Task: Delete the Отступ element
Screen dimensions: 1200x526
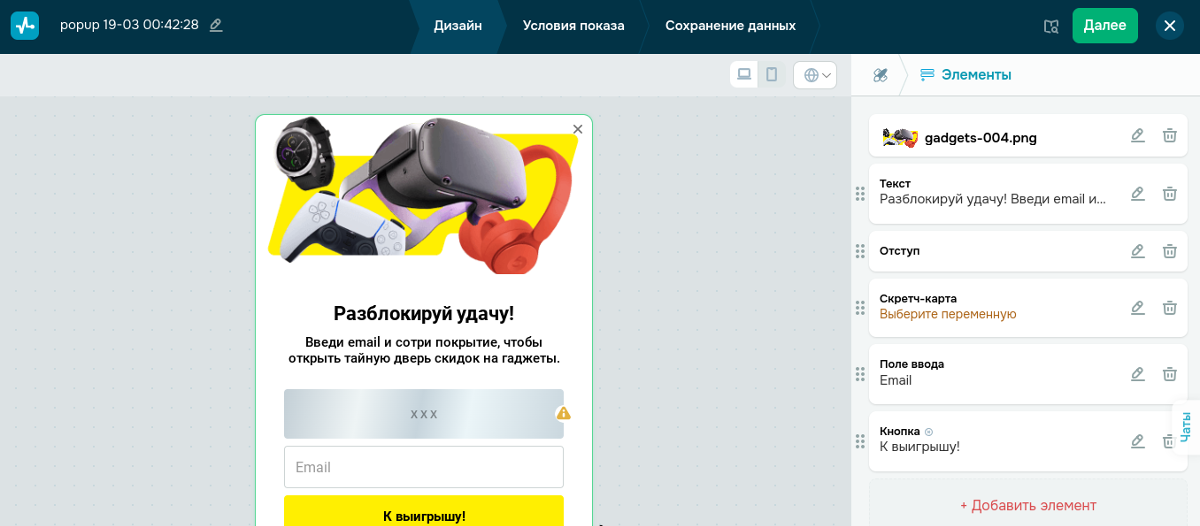Action: (1169, 251)
